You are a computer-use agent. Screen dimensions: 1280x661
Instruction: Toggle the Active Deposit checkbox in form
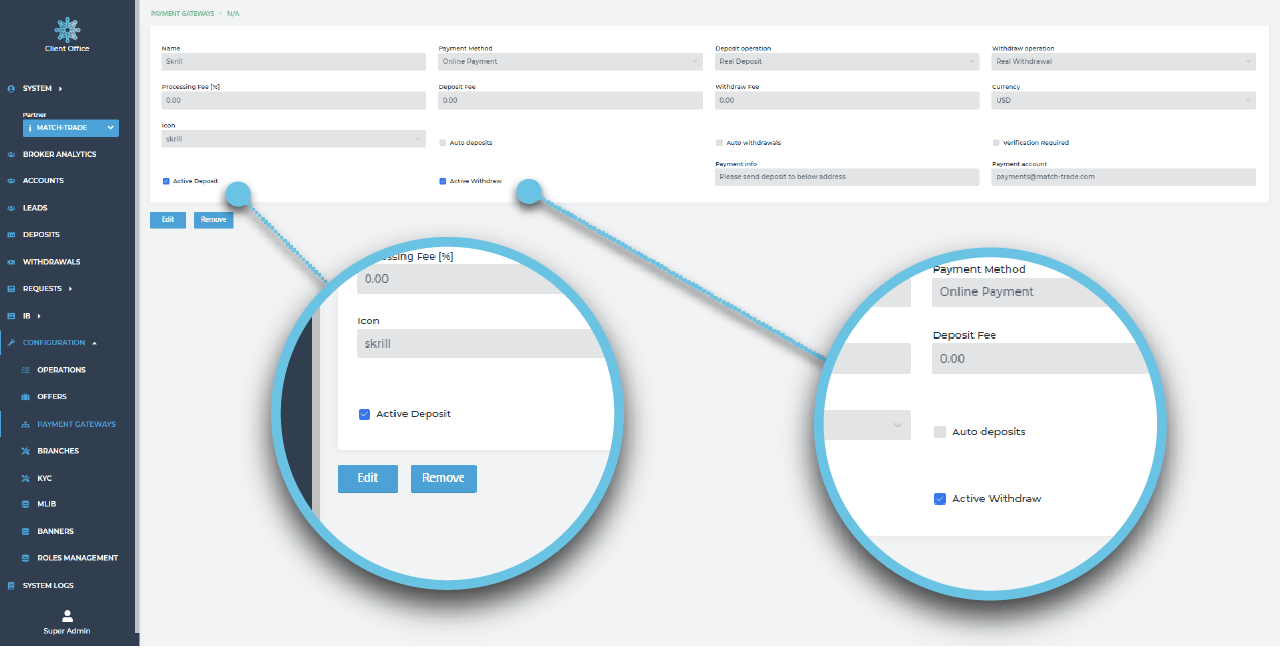(x=166, y=181)
